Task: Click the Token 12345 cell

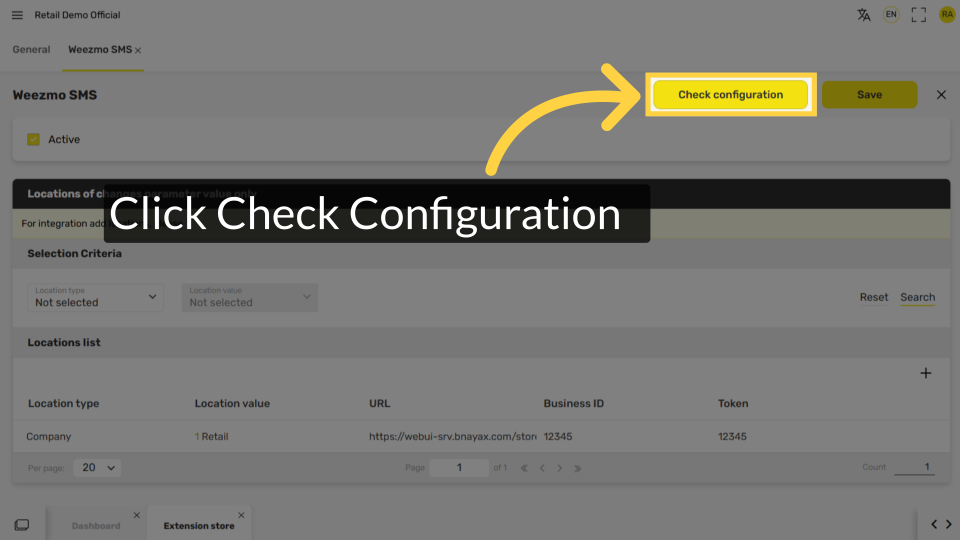Action: click(x=732, y=437)
